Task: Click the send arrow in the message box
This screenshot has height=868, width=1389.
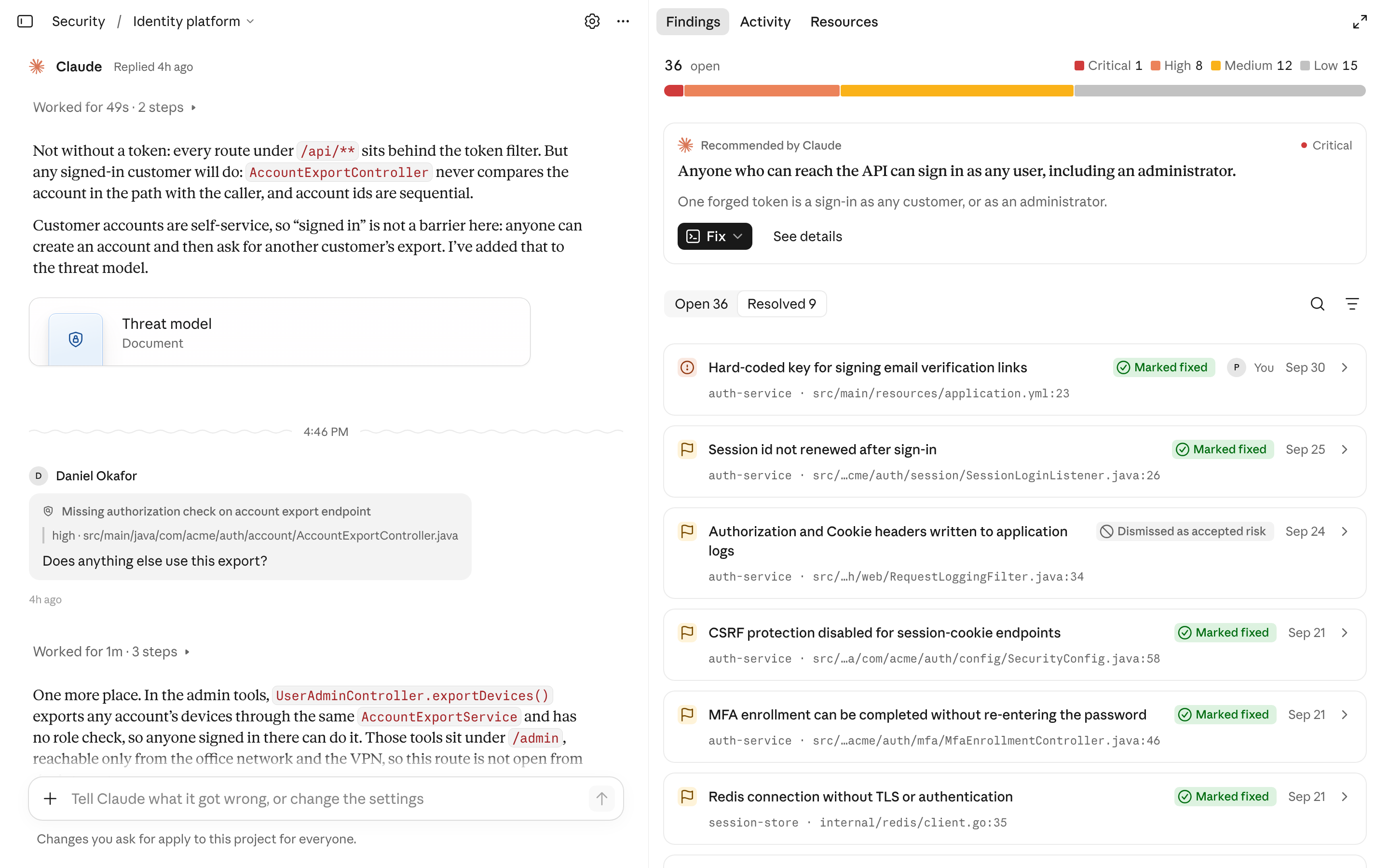Action: (x=601, y=799)
